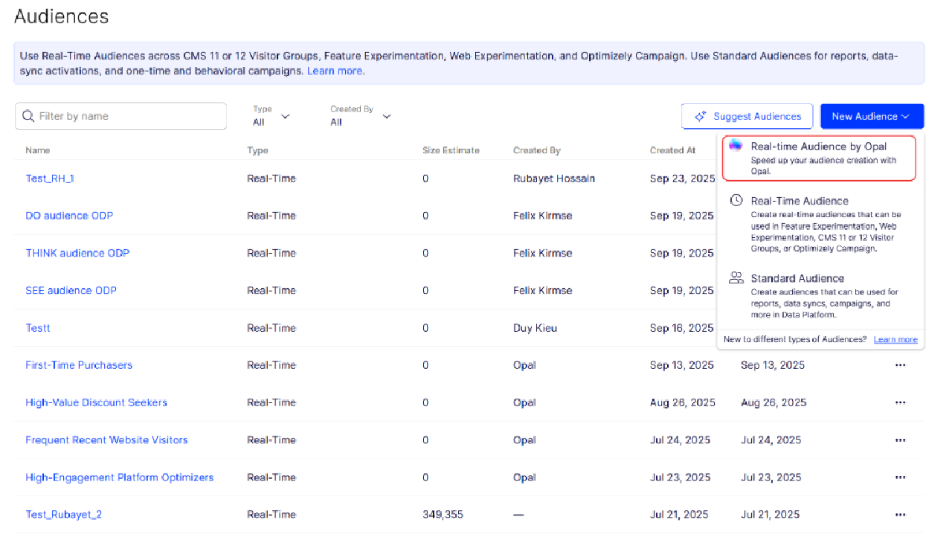The height and width of the screenshot is (537, 936).
Task: Open the THINK audience ODP link
Action: tap(78, 253)
